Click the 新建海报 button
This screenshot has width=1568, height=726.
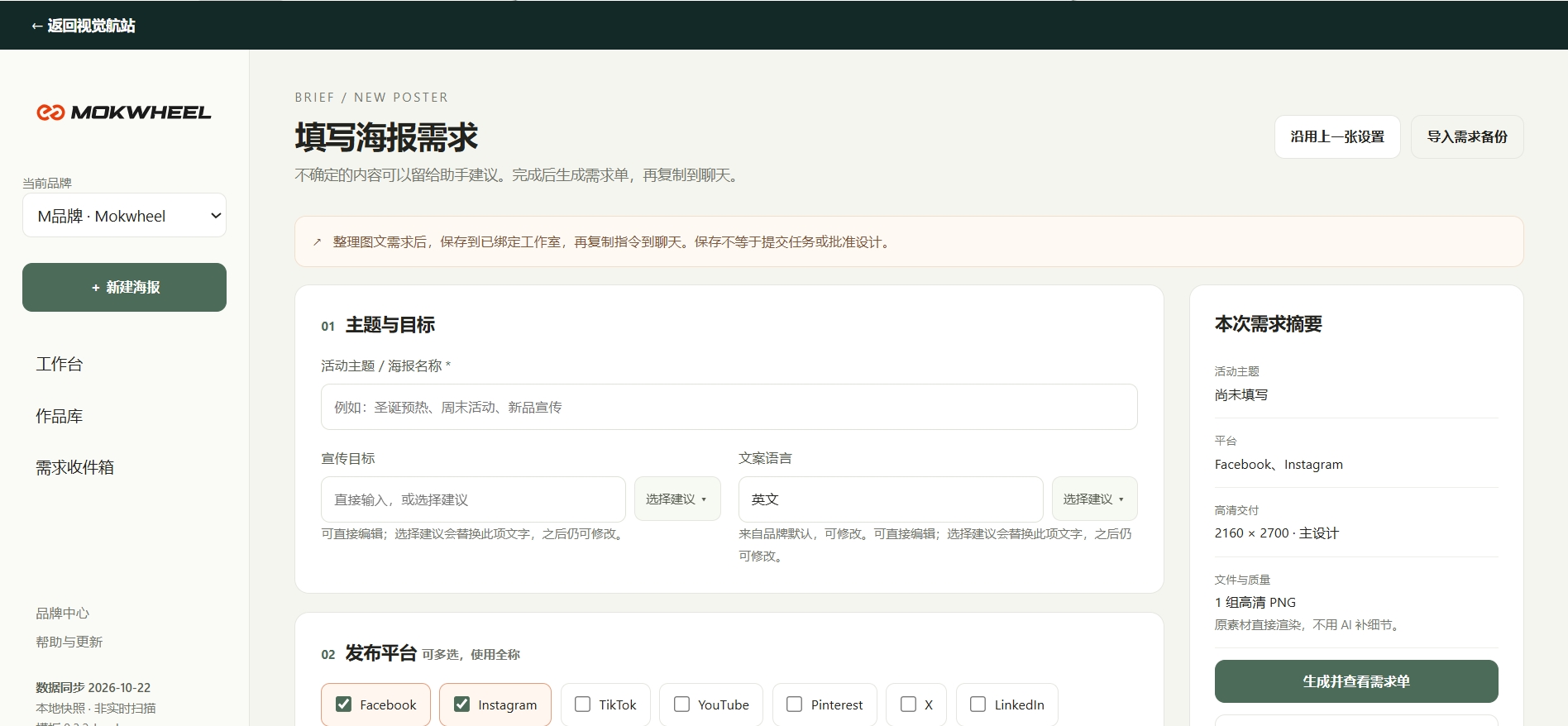coord(124,287)
